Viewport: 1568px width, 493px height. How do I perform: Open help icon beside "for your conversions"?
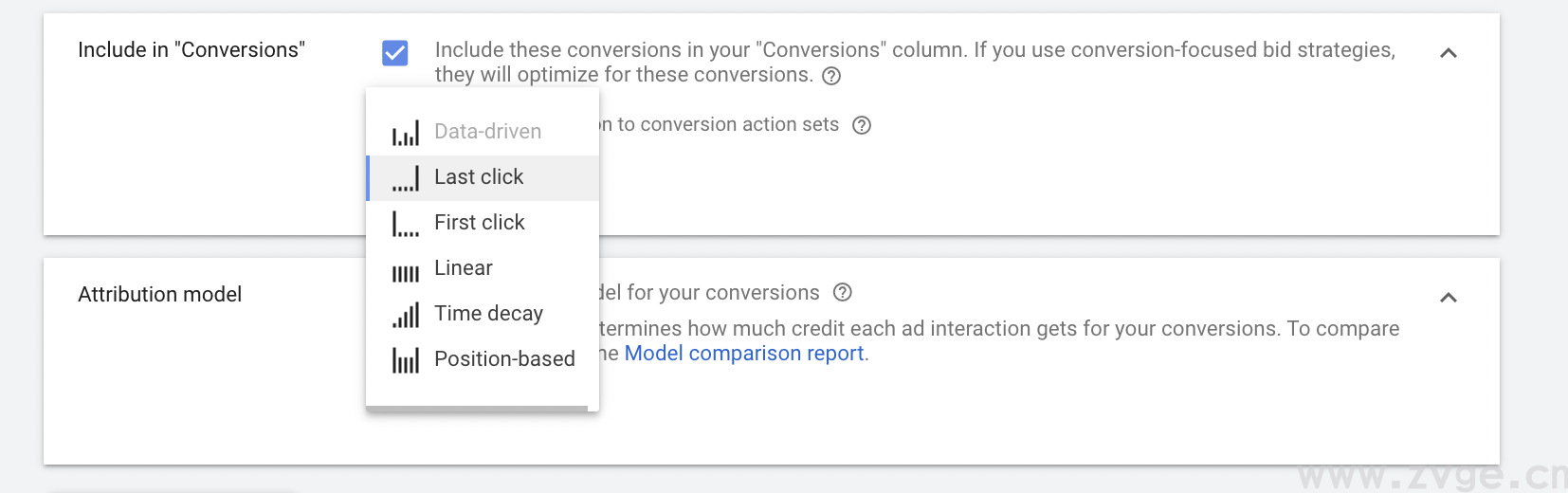[x=842, y=293]
